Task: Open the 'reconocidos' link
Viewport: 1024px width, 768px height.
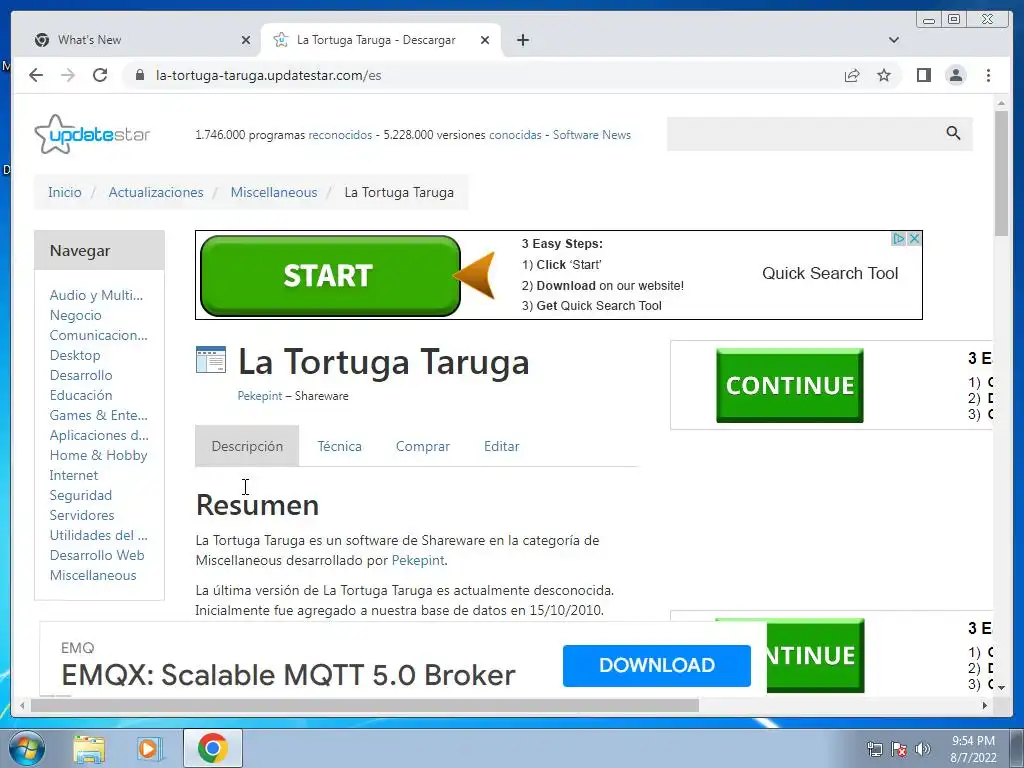Action: (x=340, y=135)
